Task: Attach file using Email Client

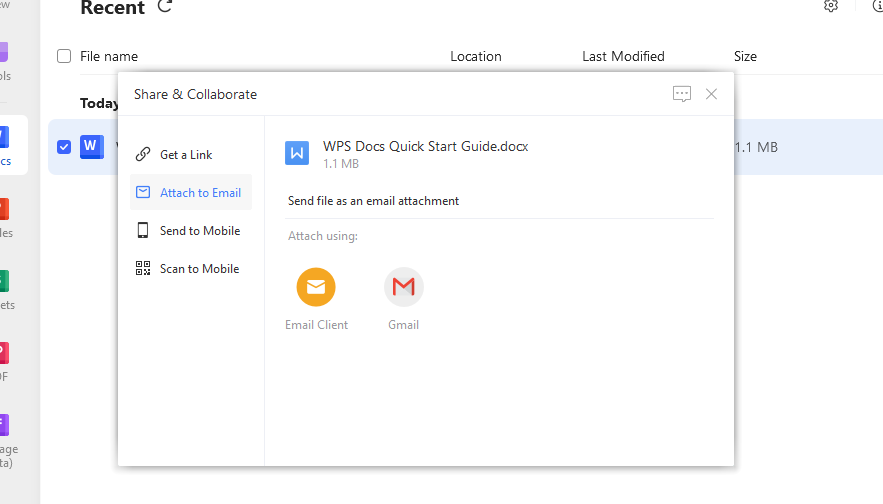Action: (316, 299)
